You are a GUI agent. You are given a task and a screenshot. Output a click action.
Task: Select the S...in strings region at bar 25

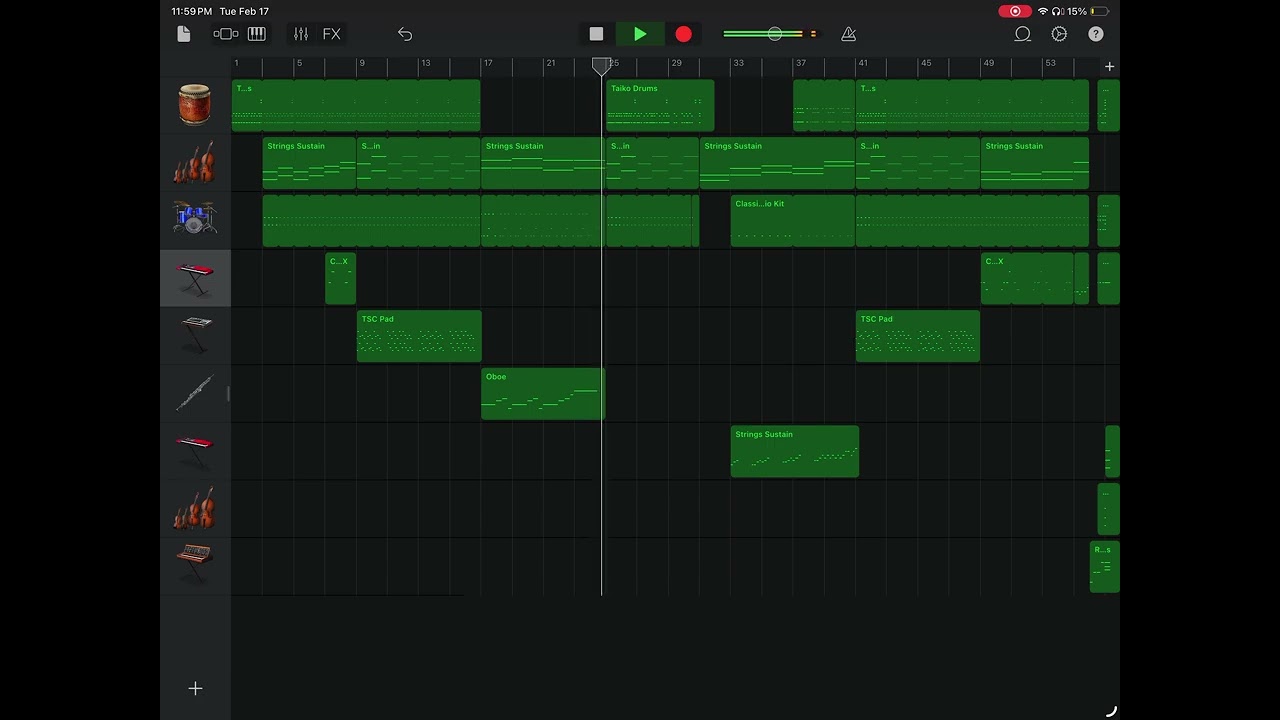pos(652,163)
